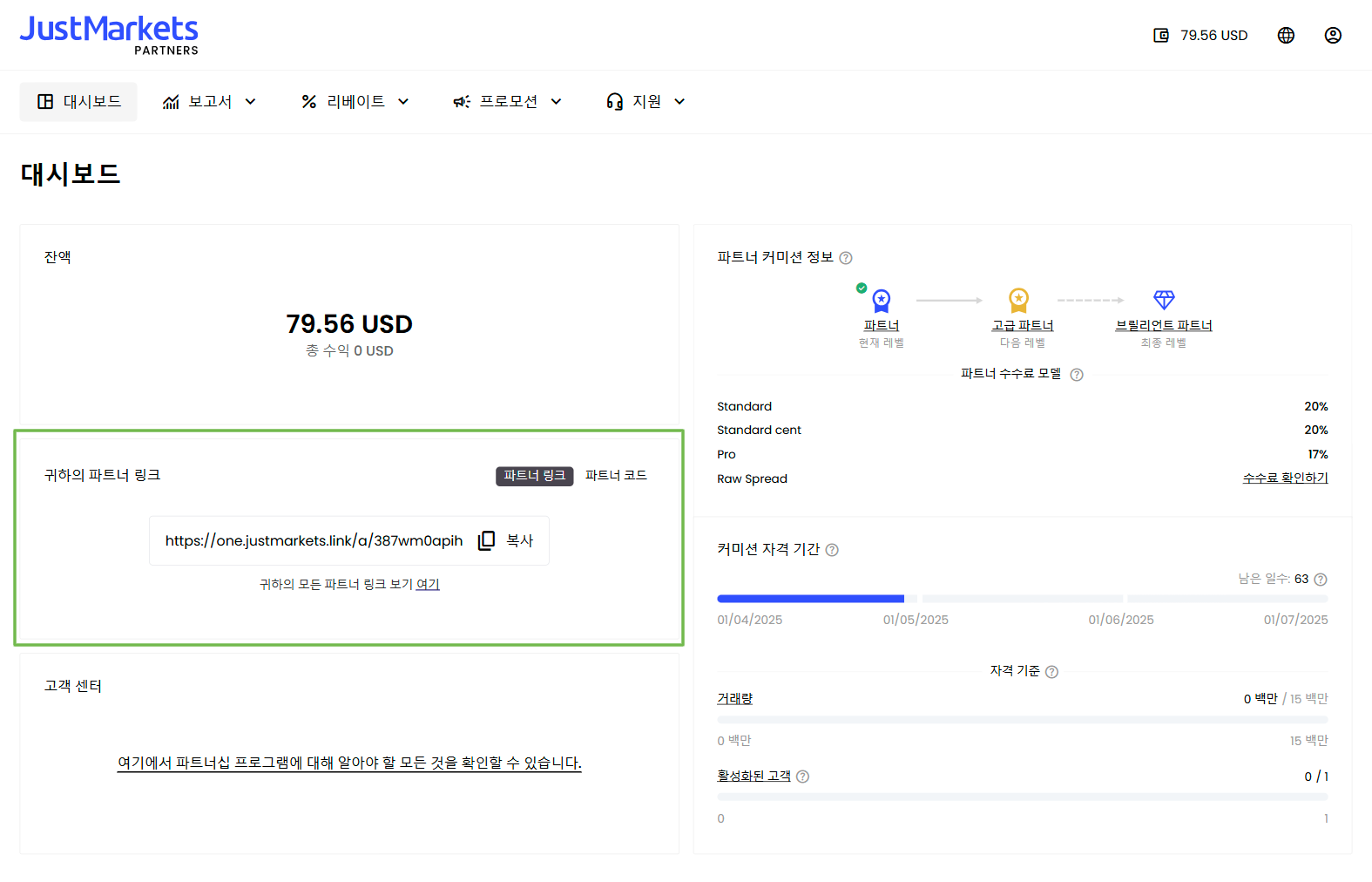
Task: Expand the 보고서 dropdown chevron
Action: pyautogui.click(x=251, y=102)
